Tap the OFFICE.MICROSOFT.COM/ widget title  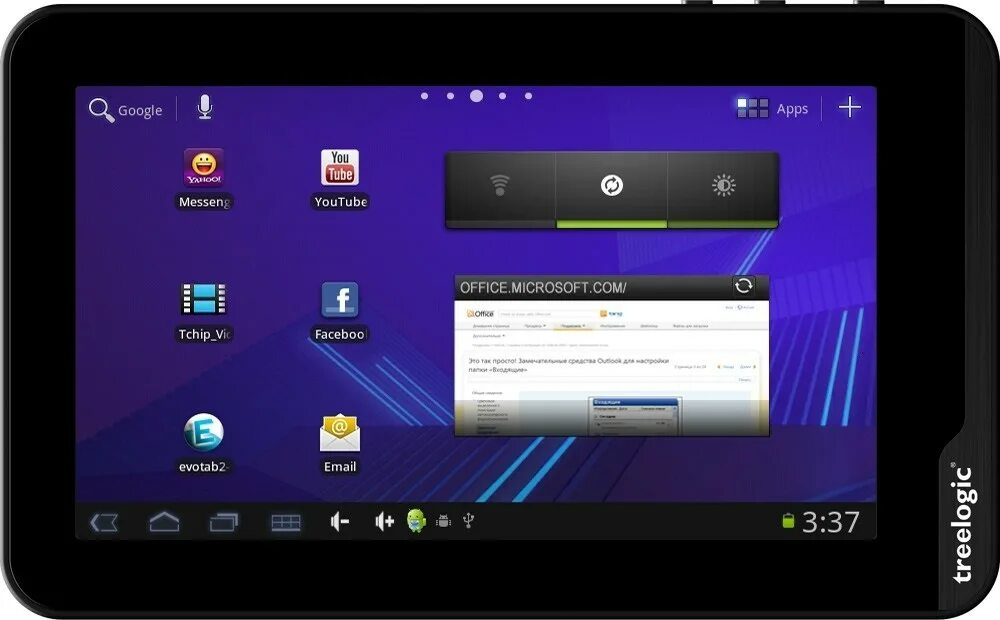point(543,288)
